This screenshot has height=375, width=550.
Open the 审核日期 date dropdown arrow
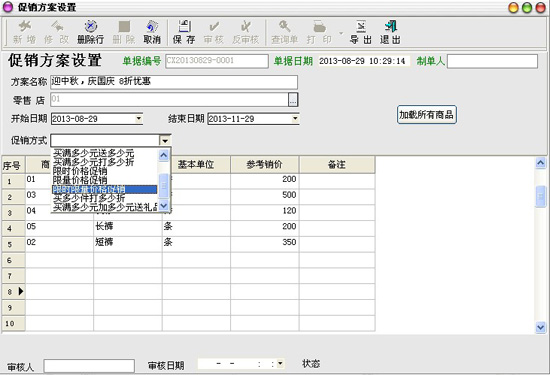[280, 363]
